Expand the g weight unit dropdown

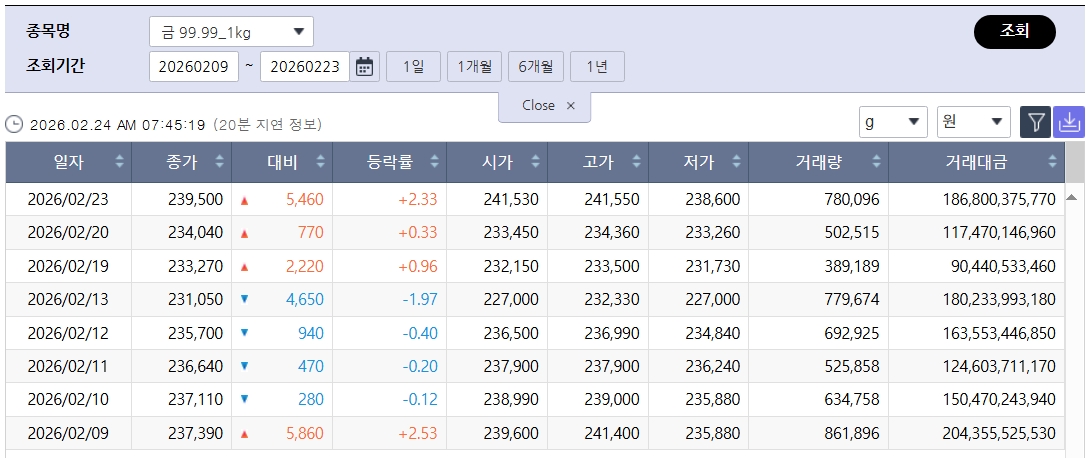(x=893, y=122)
